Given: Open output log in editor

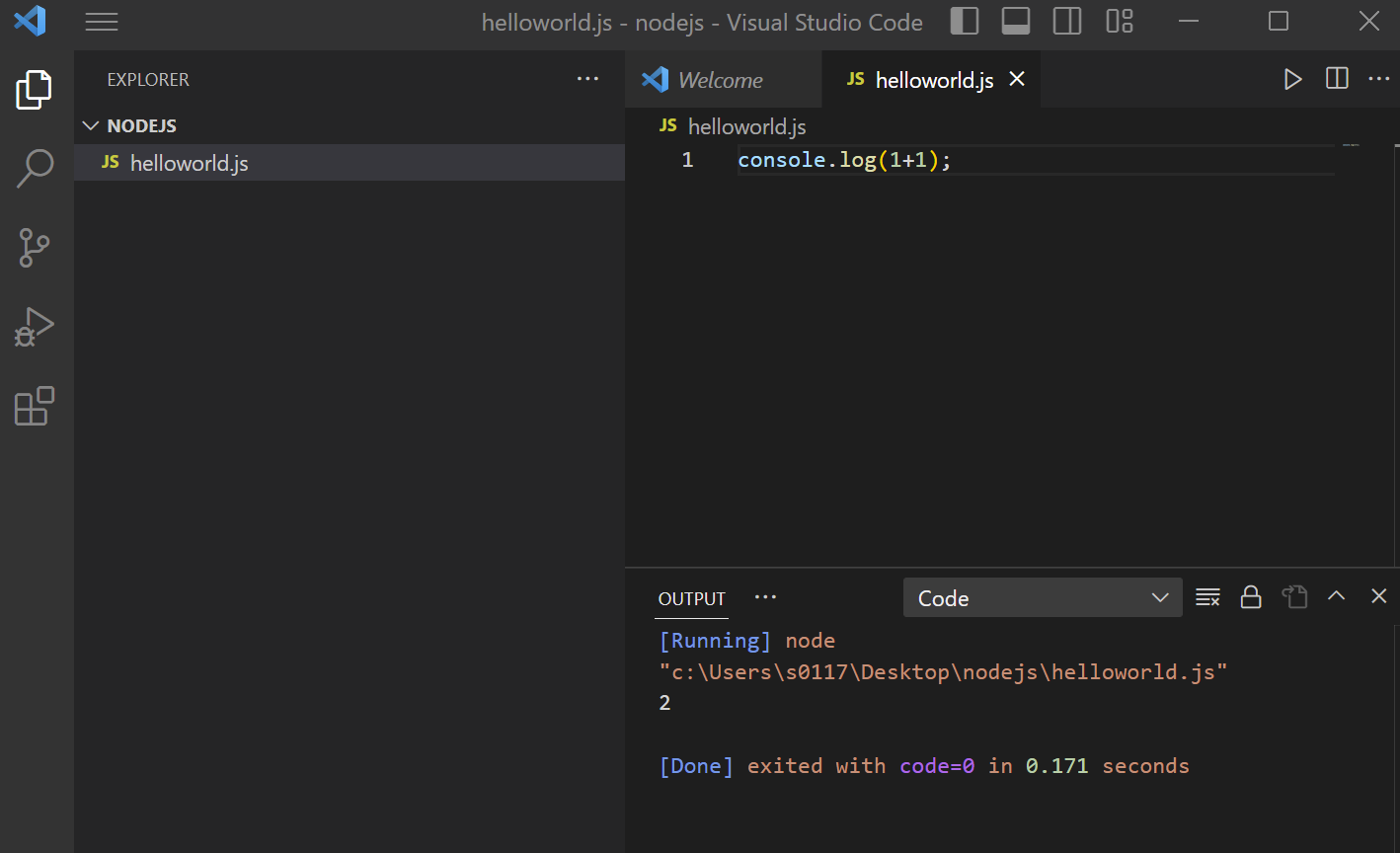Looking at the screenshot, I should pyautogui.click(x=1294, y=596).
